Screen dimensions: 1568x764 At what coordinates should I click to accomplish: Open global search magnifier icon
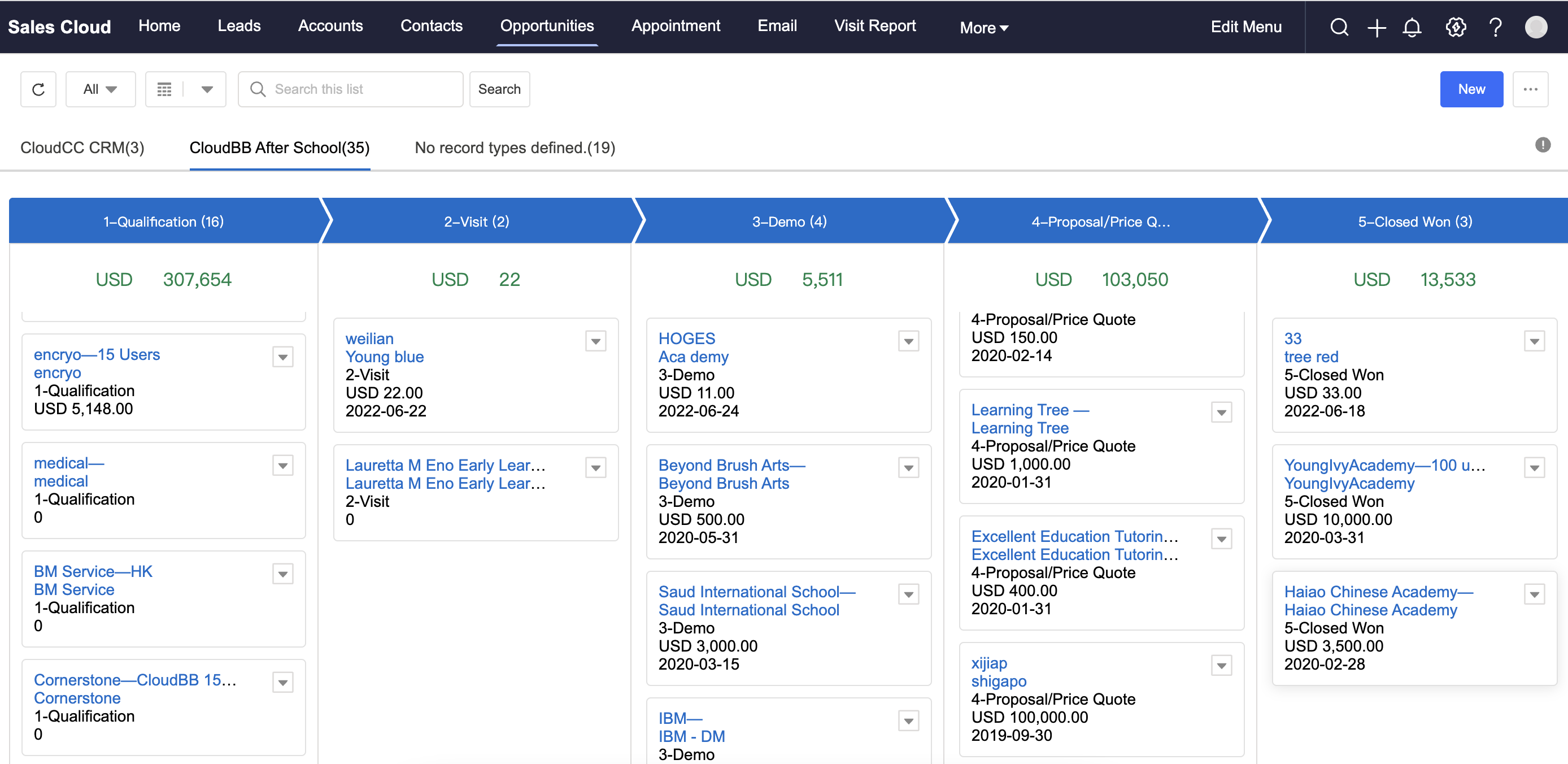[1339, 27]
